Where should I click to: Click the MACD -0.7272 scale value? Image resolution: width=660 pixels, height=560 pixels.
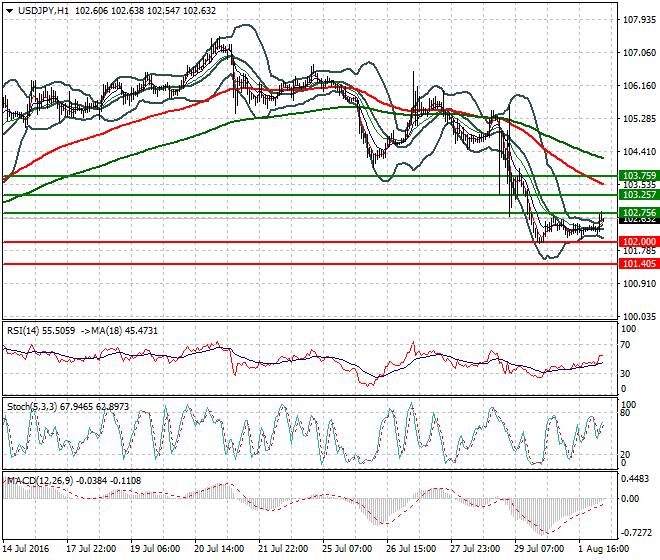636,533
